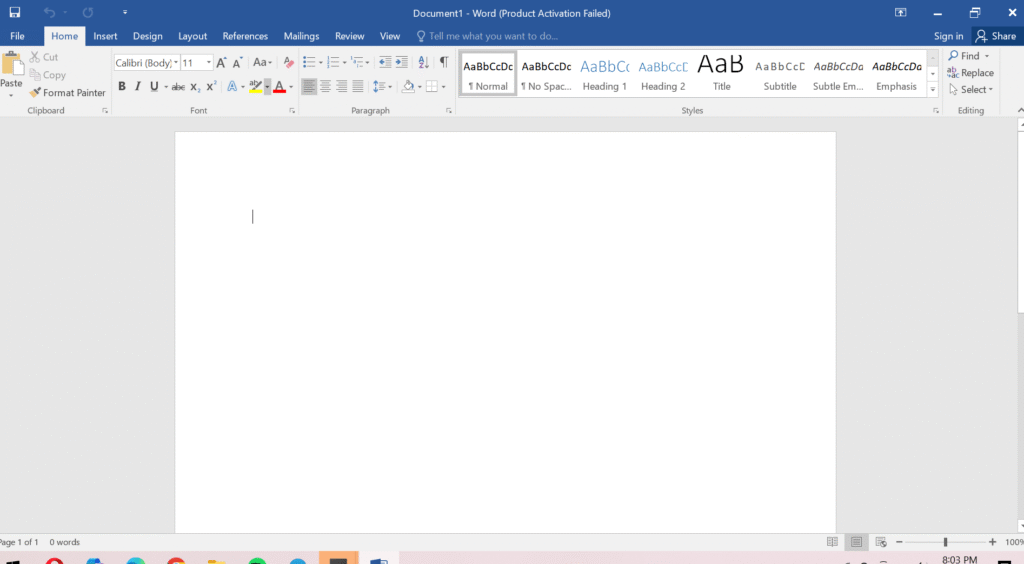Toggle Subscript formatting
Image resolution: width=1024 pixels, height=564 pixels.
[x=195, y=87]
